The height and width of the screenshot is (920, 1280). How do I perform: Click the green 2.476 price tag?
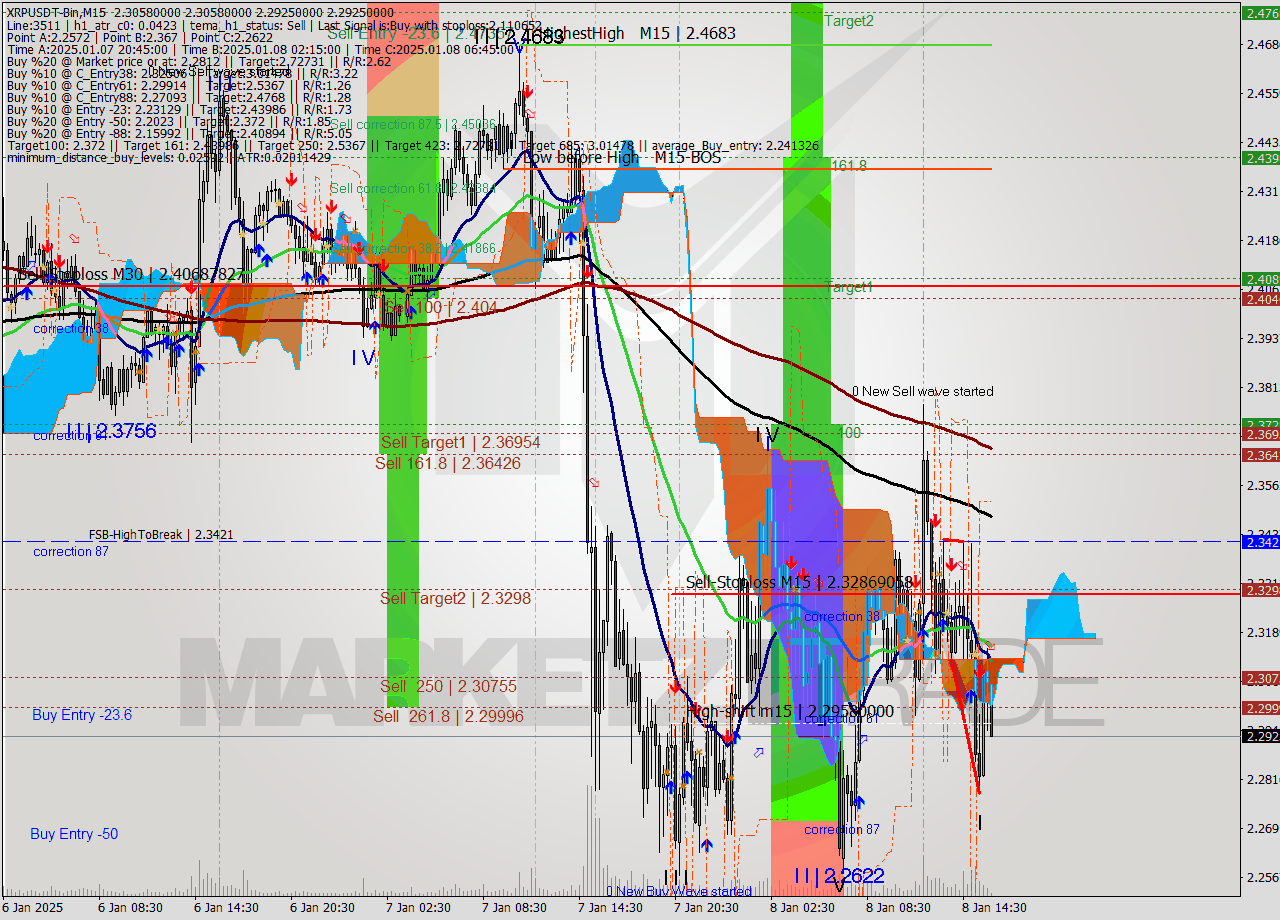pos(1260,13)
